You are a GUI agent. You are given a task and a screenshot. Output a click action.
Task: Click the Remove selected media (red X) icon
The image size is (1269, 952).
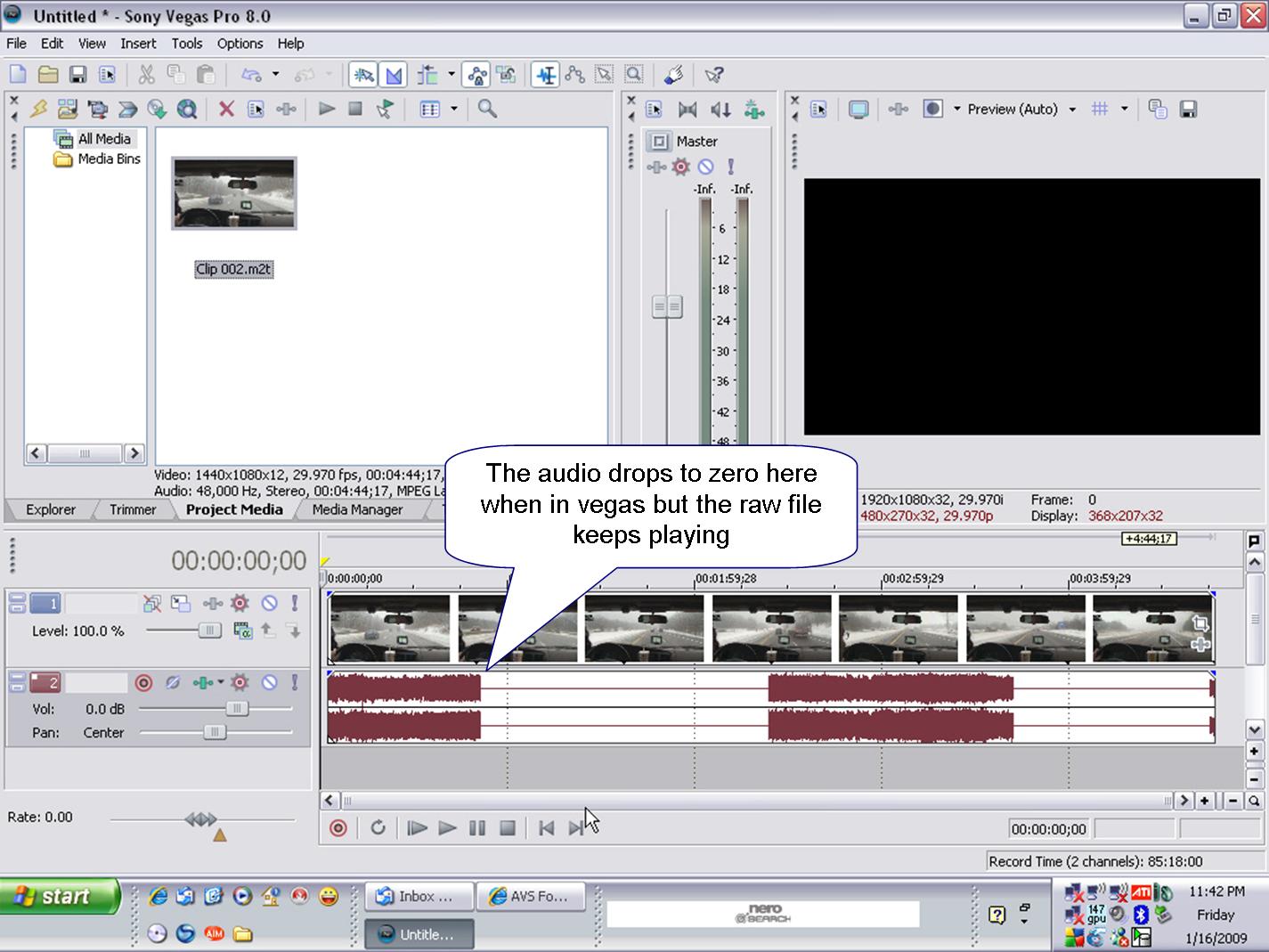pos(226,109)
